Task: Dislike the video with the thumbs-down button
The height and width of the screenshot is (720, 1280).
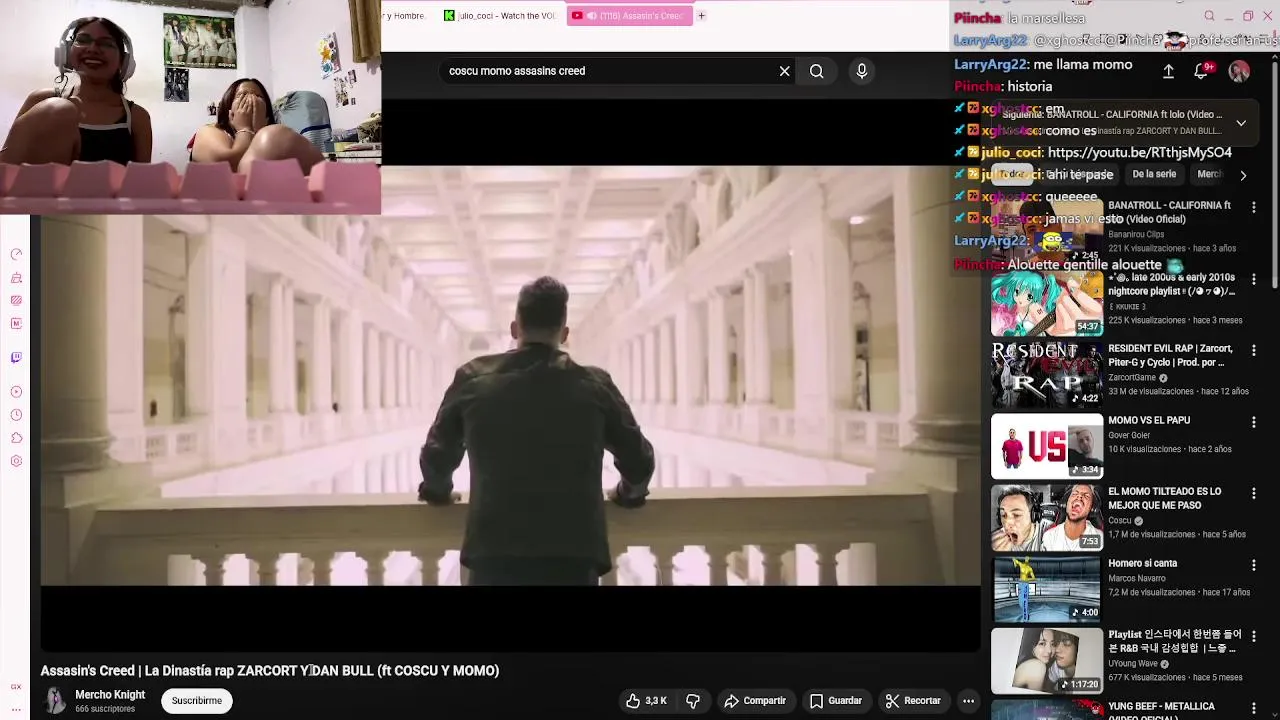Action: (x=693, y=701)
